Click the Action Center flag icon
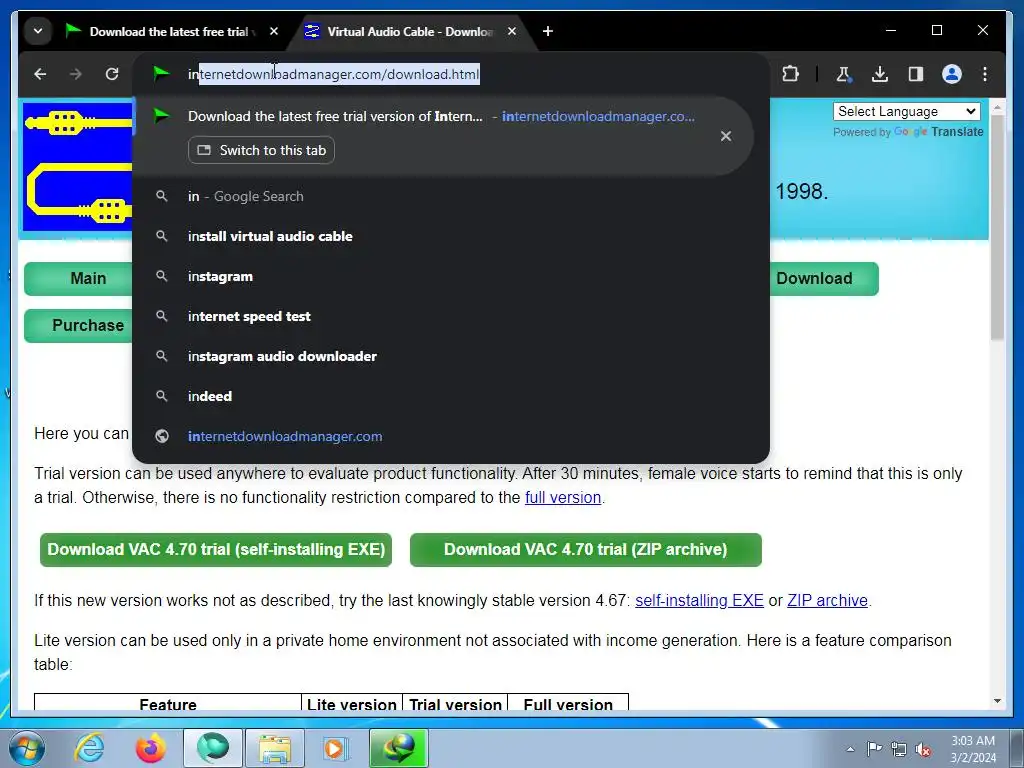1024x768 pixels. pyautogui.click(x=874, y=748)
